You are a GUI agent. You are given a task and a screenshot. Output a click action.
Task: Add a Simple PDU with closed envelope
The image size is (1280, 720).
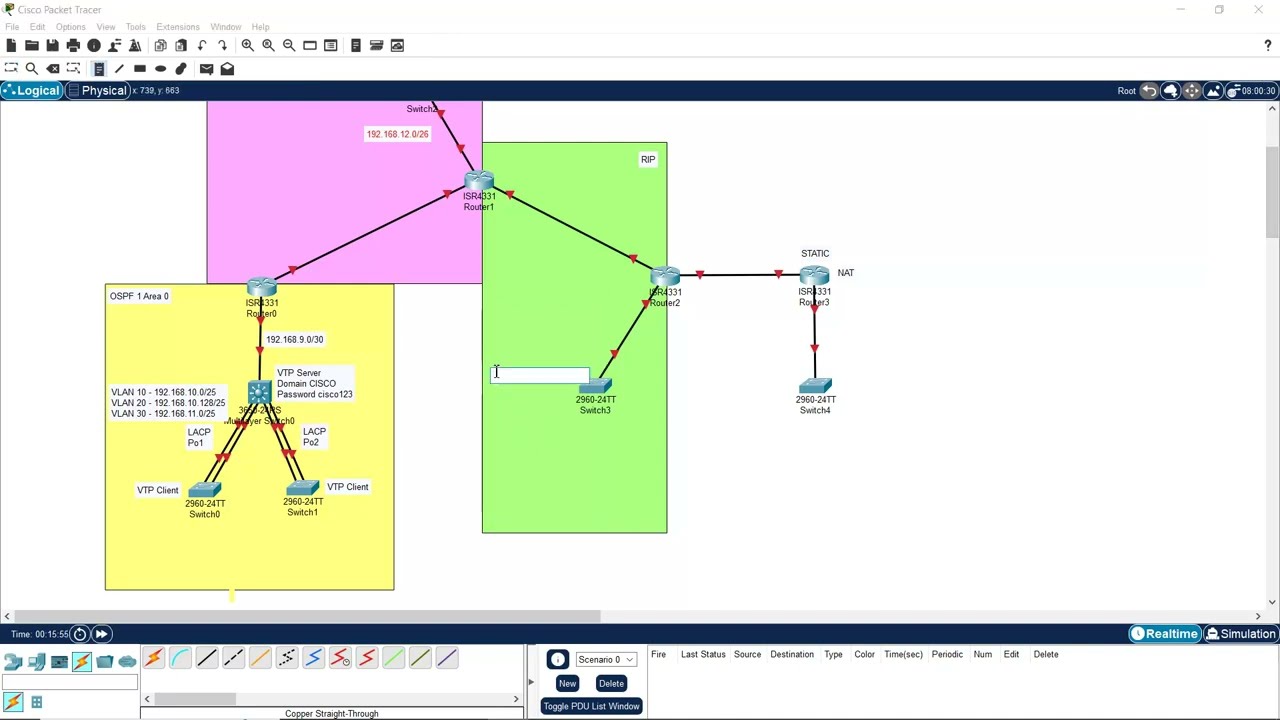[206, 68]
